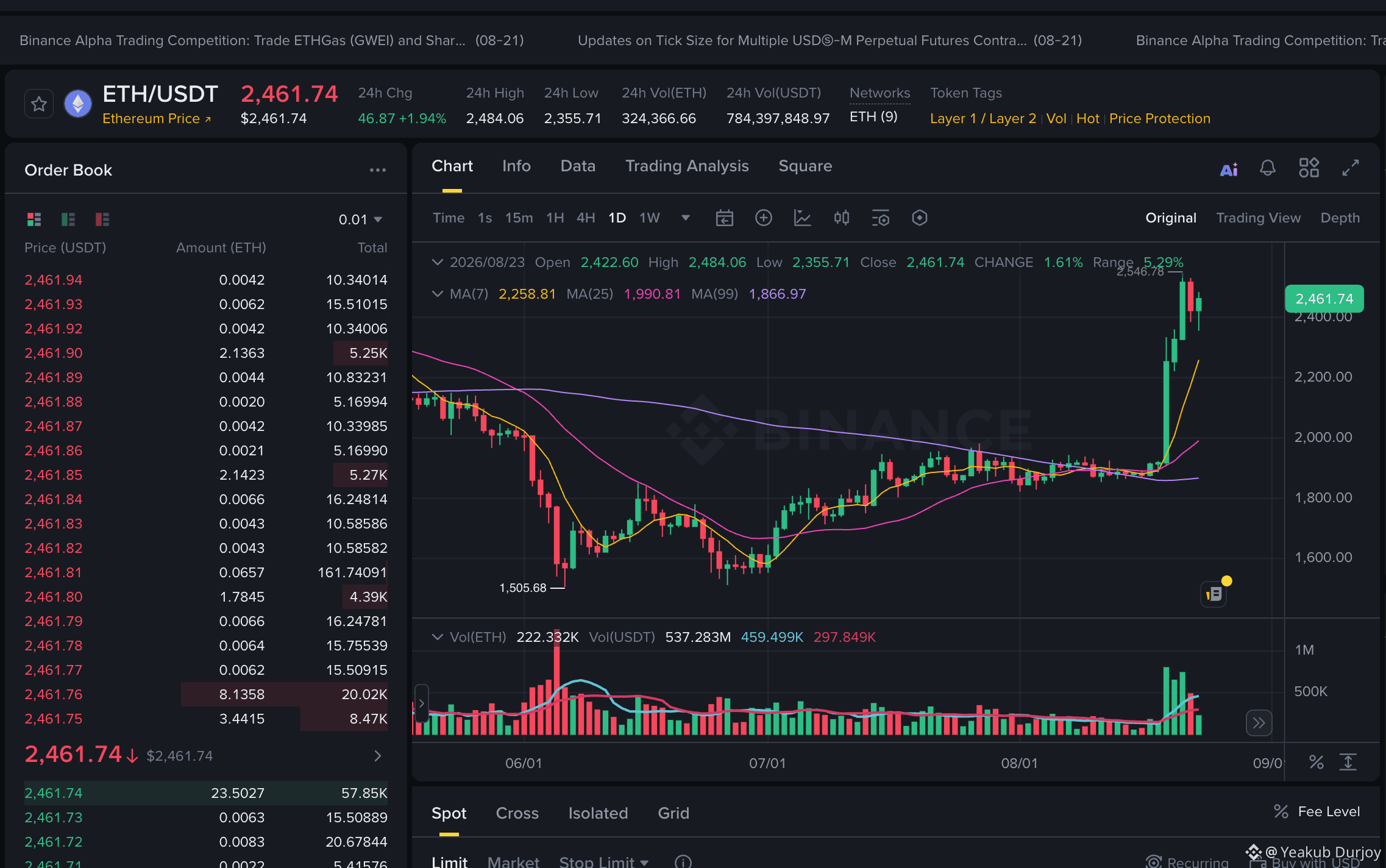Open the Order Book three-dot options menu
The height and width of the screenshot is (868, 1386).
click(x=378, y=170)
